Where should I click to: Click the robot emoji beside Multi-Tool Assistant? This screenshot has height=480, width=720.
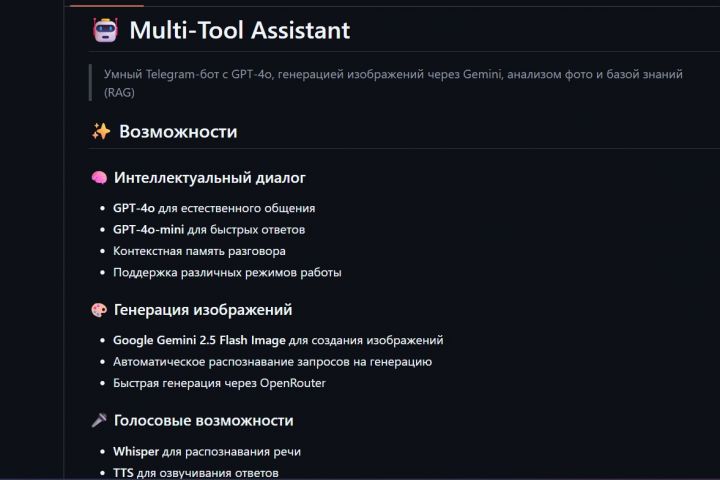(x=105, y=30)
